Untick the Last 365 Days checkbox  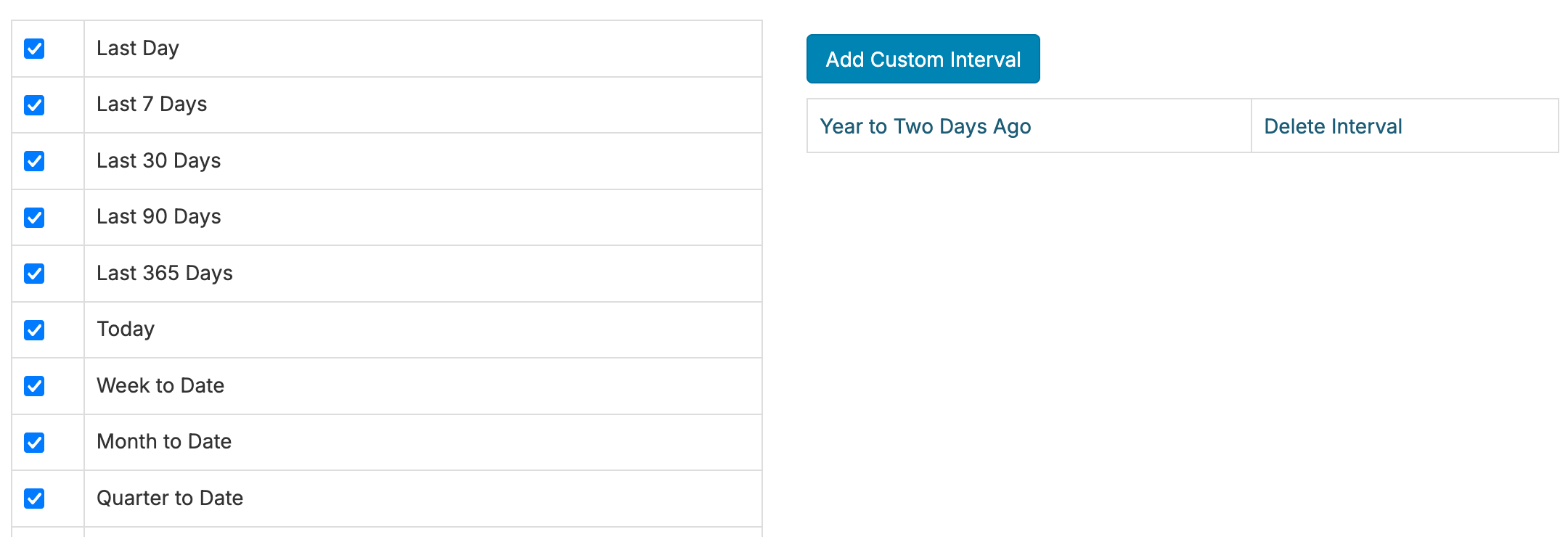34,274
